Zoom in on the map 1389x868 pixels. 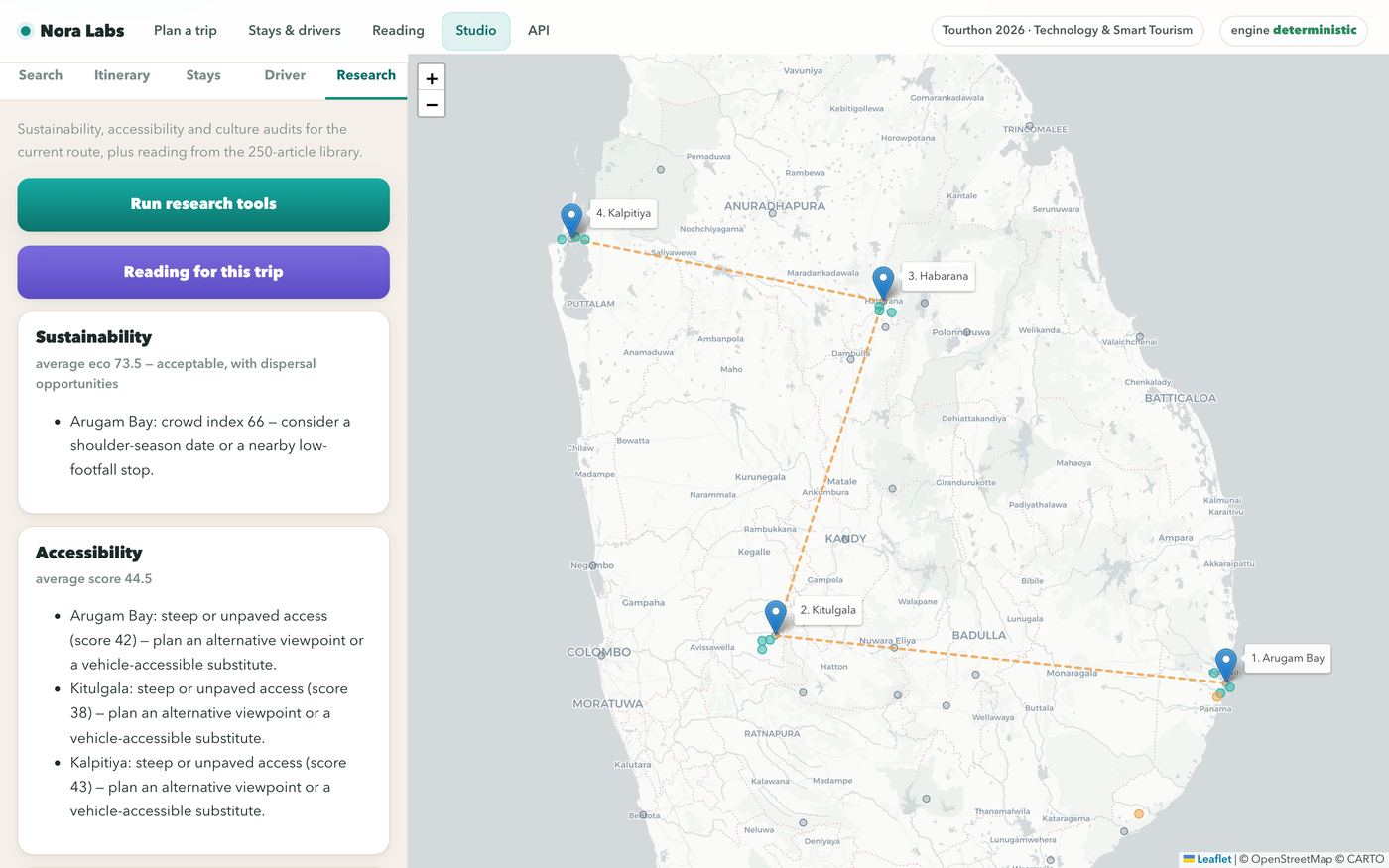(x=432, y=78)
